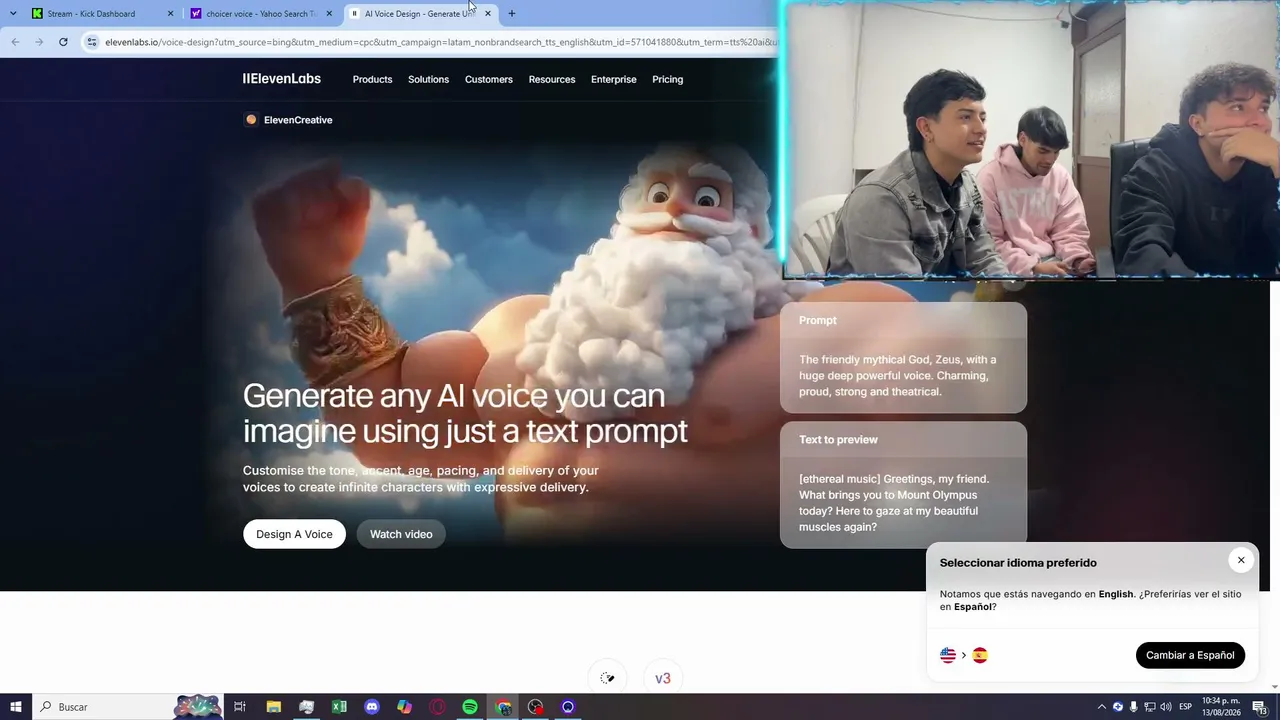1280x720 pixels.
Task: Open the gray app next to File Explorer
Action: 306,707
